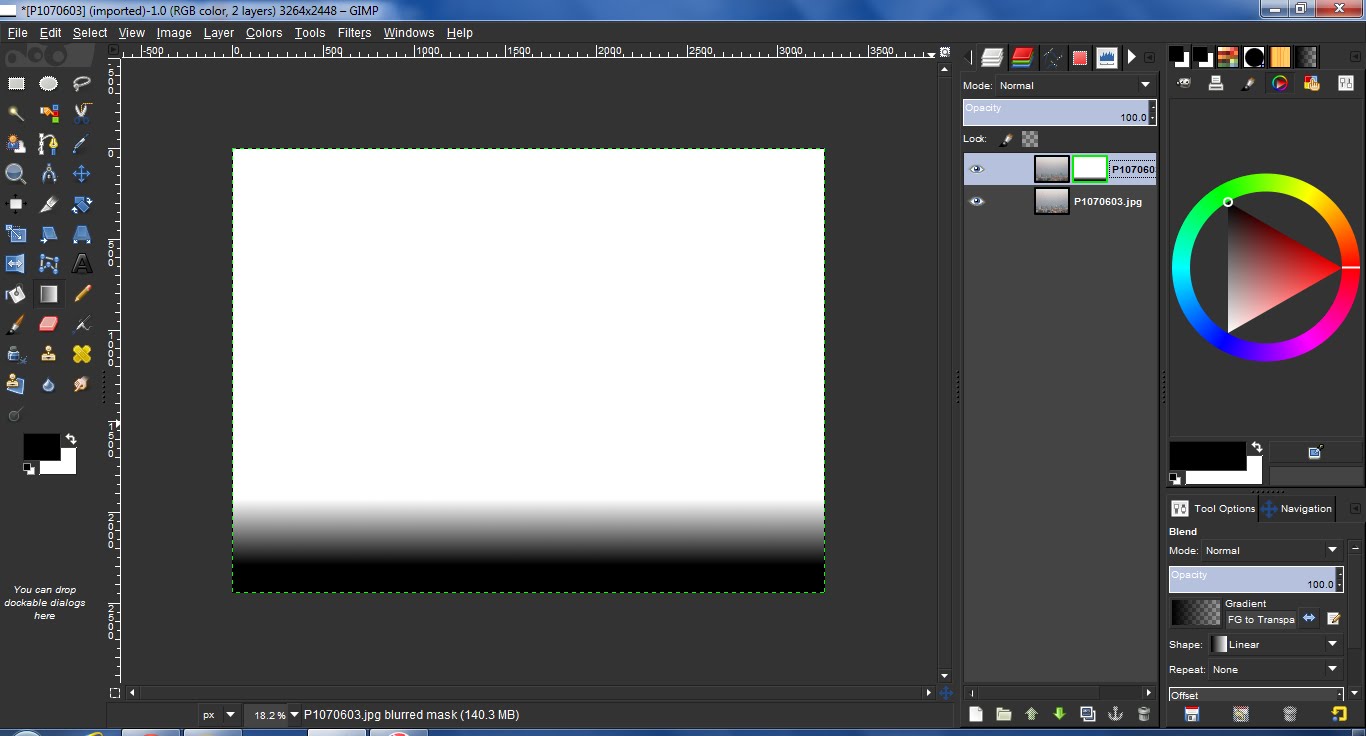Select the Clone stamp tool
Screen dimensions: 1366x736
[49, 354]
